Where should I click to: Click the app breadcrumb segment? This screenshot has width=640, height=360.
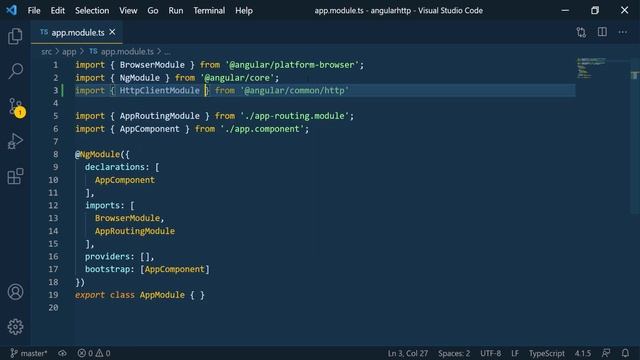pos(69,51)
